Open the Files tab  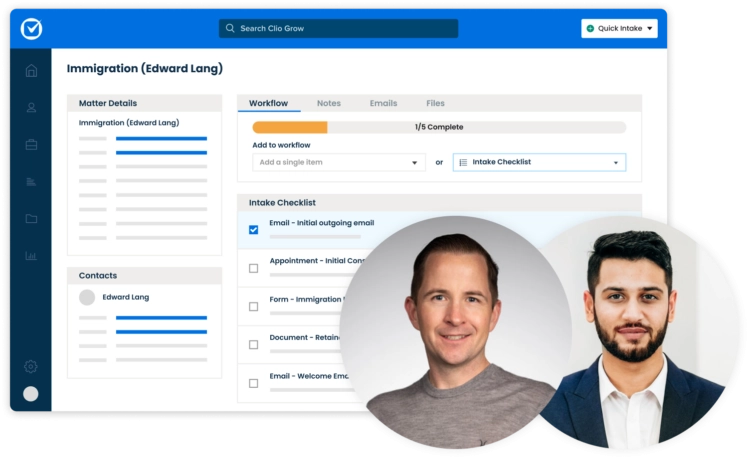click(x=435, y=103)
